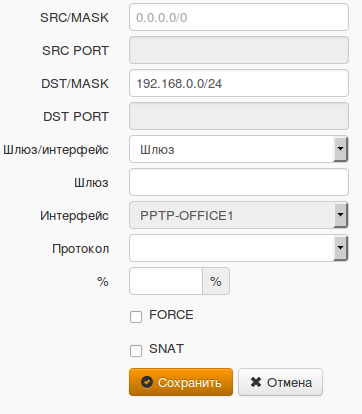Click dropdown arrow of Шлюз/интерфейс selector
Image resolution: width=362 pixels, height=414 pixels.
[x=340, y=149]
